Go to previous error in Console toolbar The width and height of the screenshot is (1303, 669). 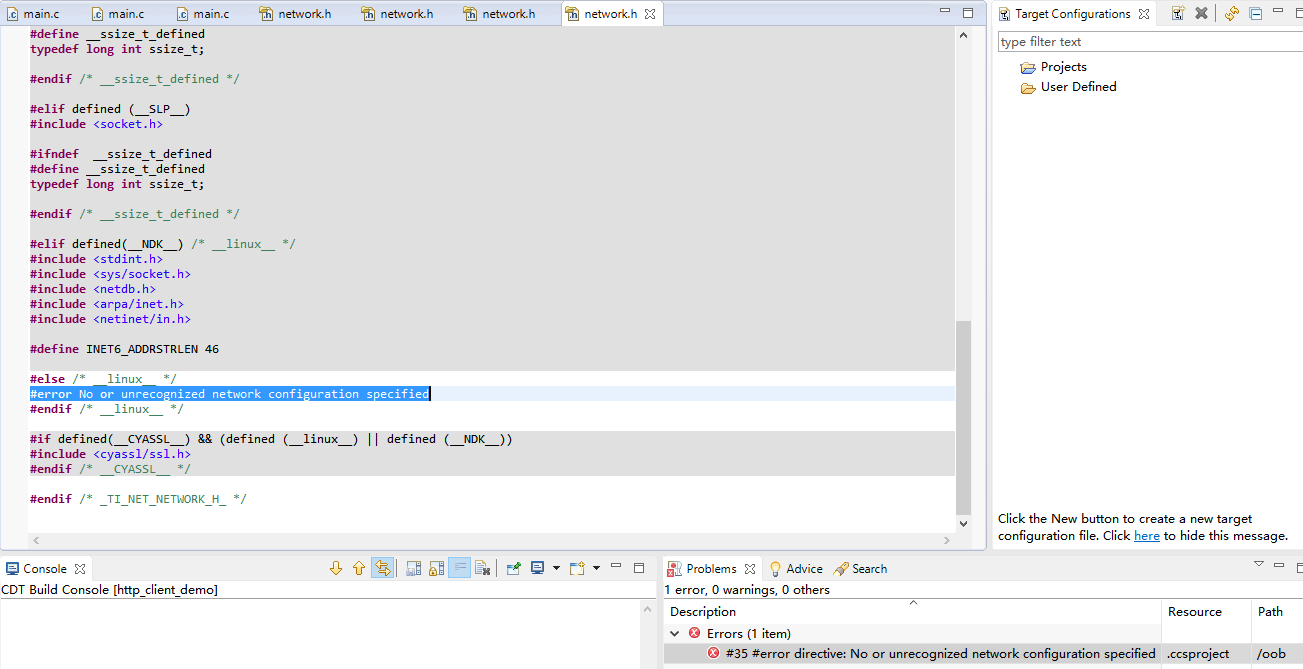(359, 568)
